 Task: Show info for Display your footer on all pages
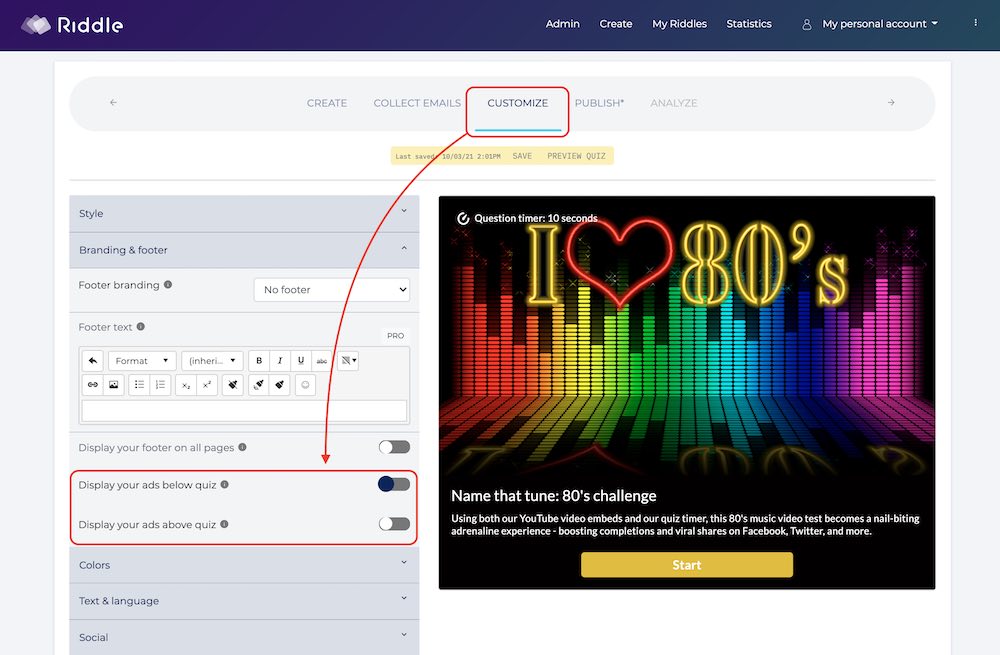(x=242, y=447)
